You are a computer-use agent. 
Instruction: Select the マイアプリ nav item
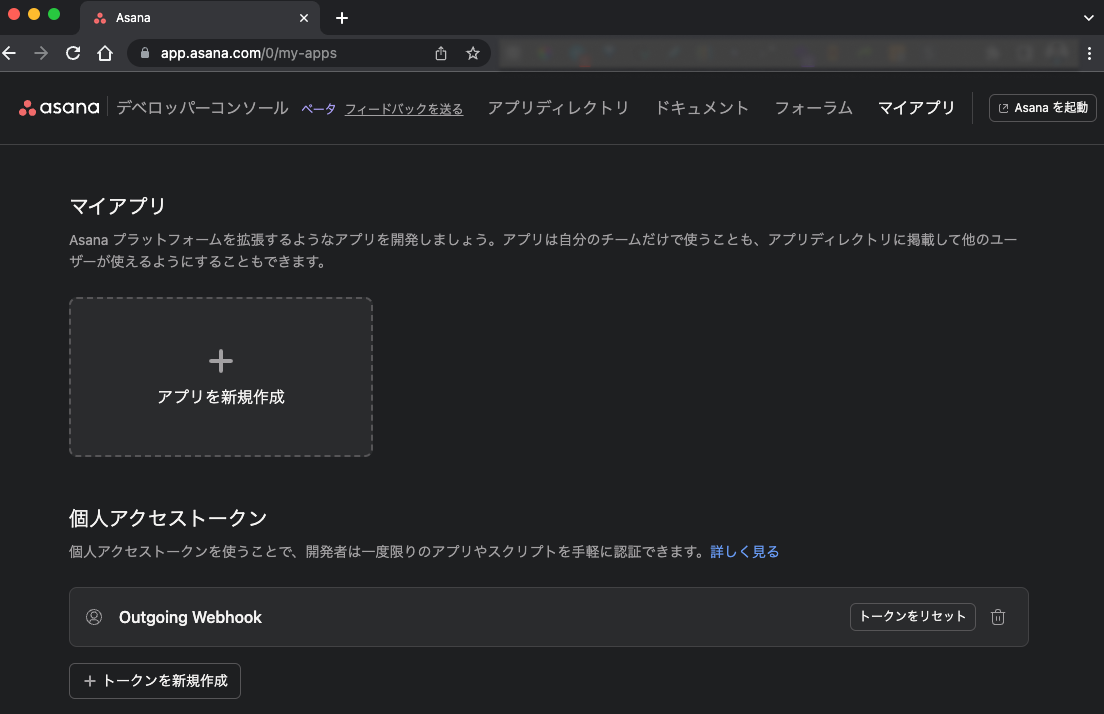tap(917, 108)
